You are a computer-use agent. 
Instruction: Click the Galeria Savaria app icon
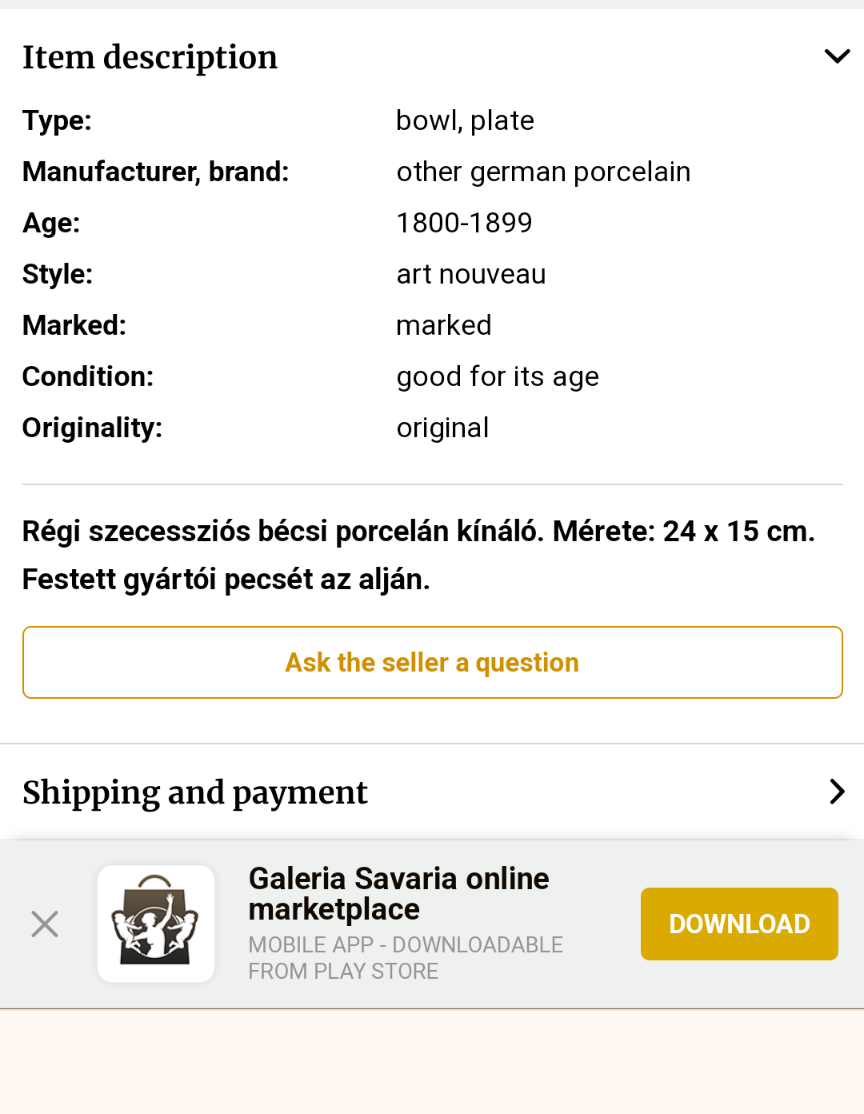(x=156, y=924)
